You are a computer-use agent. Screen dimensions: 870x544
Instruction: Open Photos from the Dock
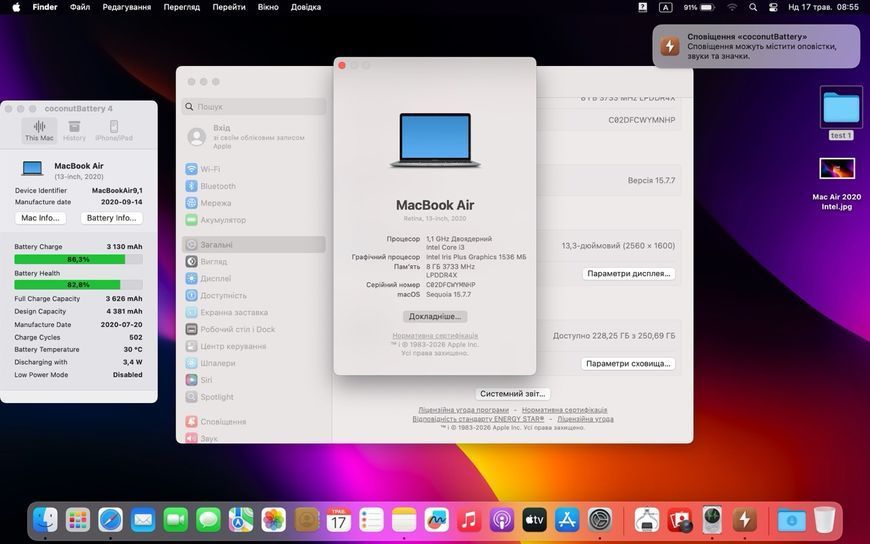[x=274, y=520]
